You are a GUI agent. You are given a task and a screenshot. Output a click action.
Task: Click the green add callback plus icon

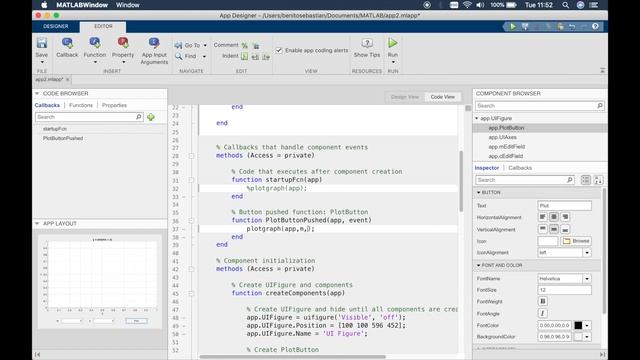pos(151,117)
